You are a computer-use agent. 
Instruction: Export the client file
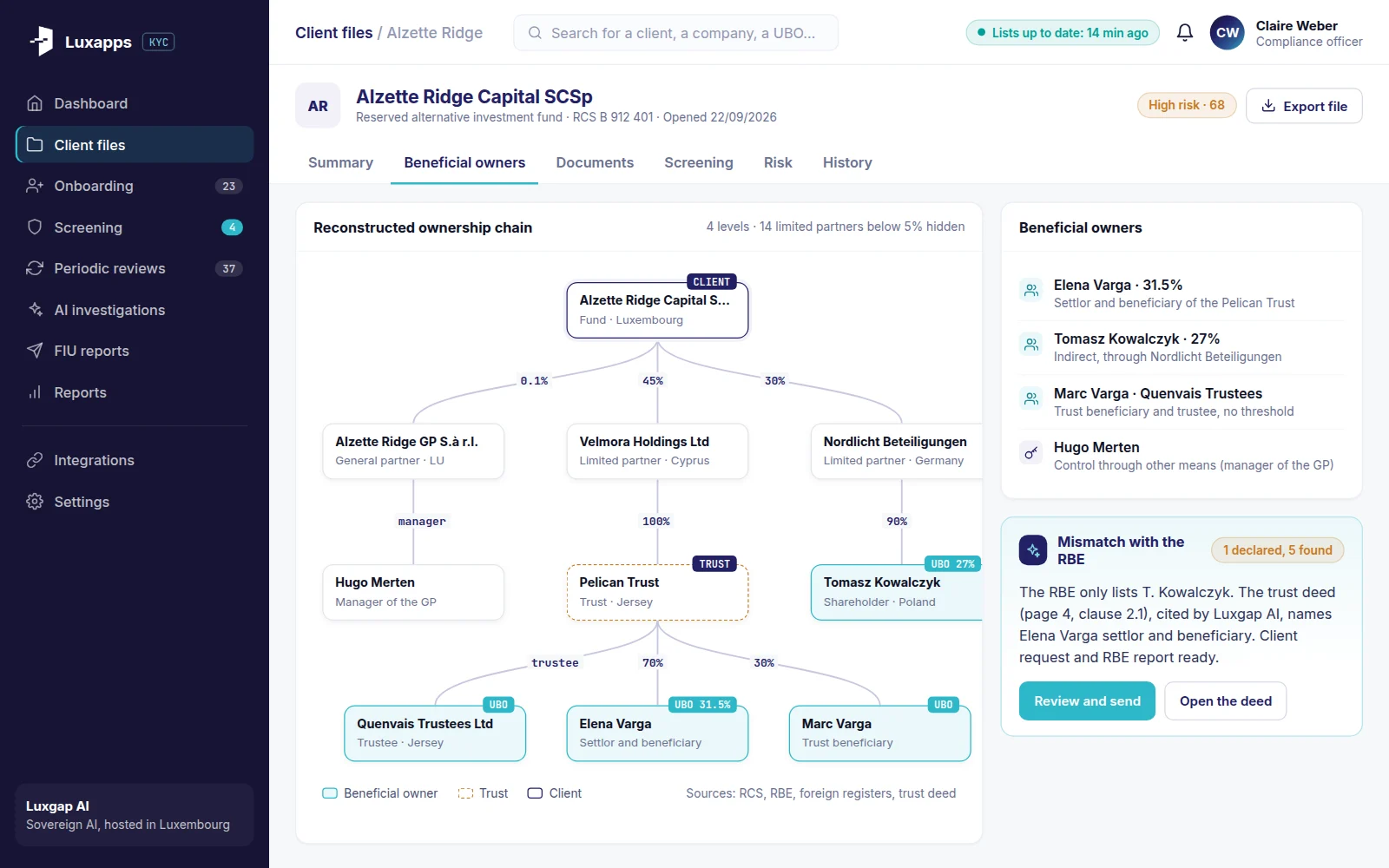point(1304,106)
